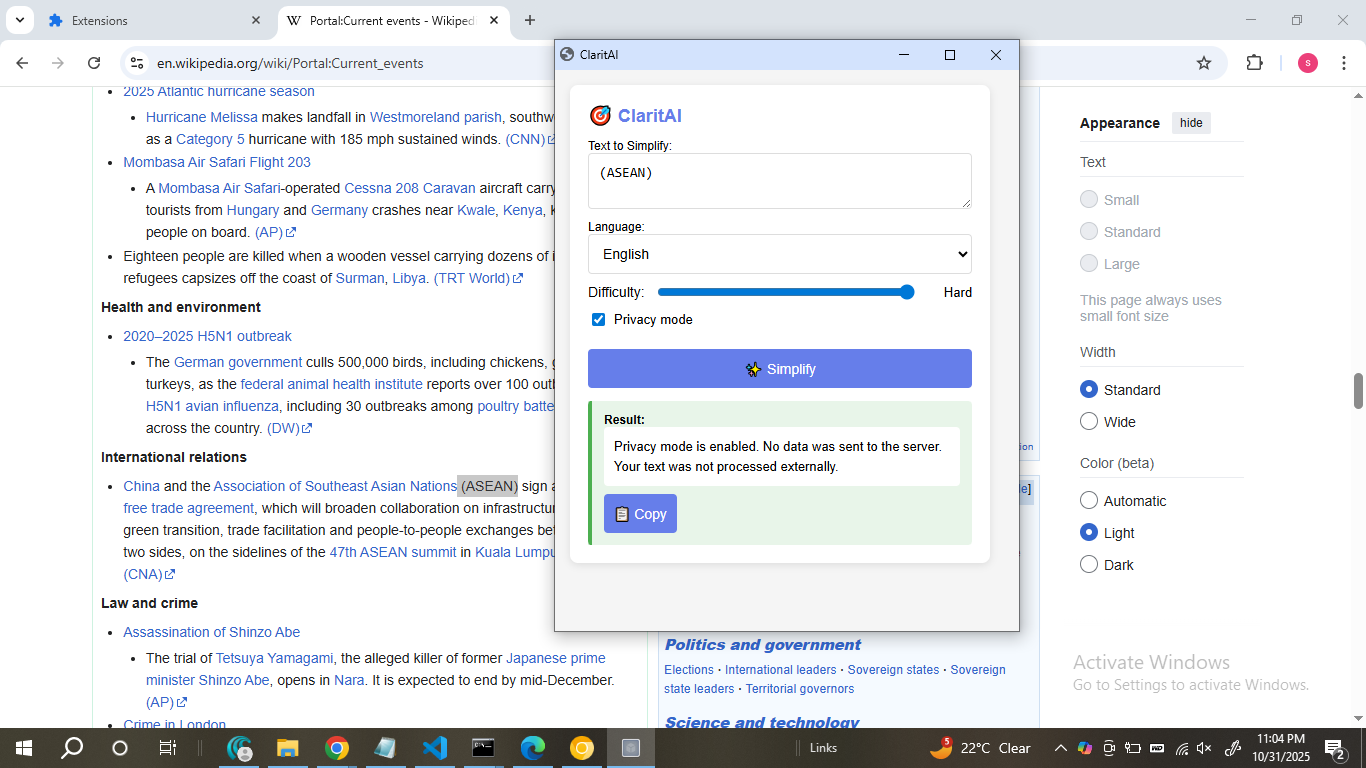1366x768 pixels.
Task: Click the Chrome forward arrow icon
Action: coord(58,63)
